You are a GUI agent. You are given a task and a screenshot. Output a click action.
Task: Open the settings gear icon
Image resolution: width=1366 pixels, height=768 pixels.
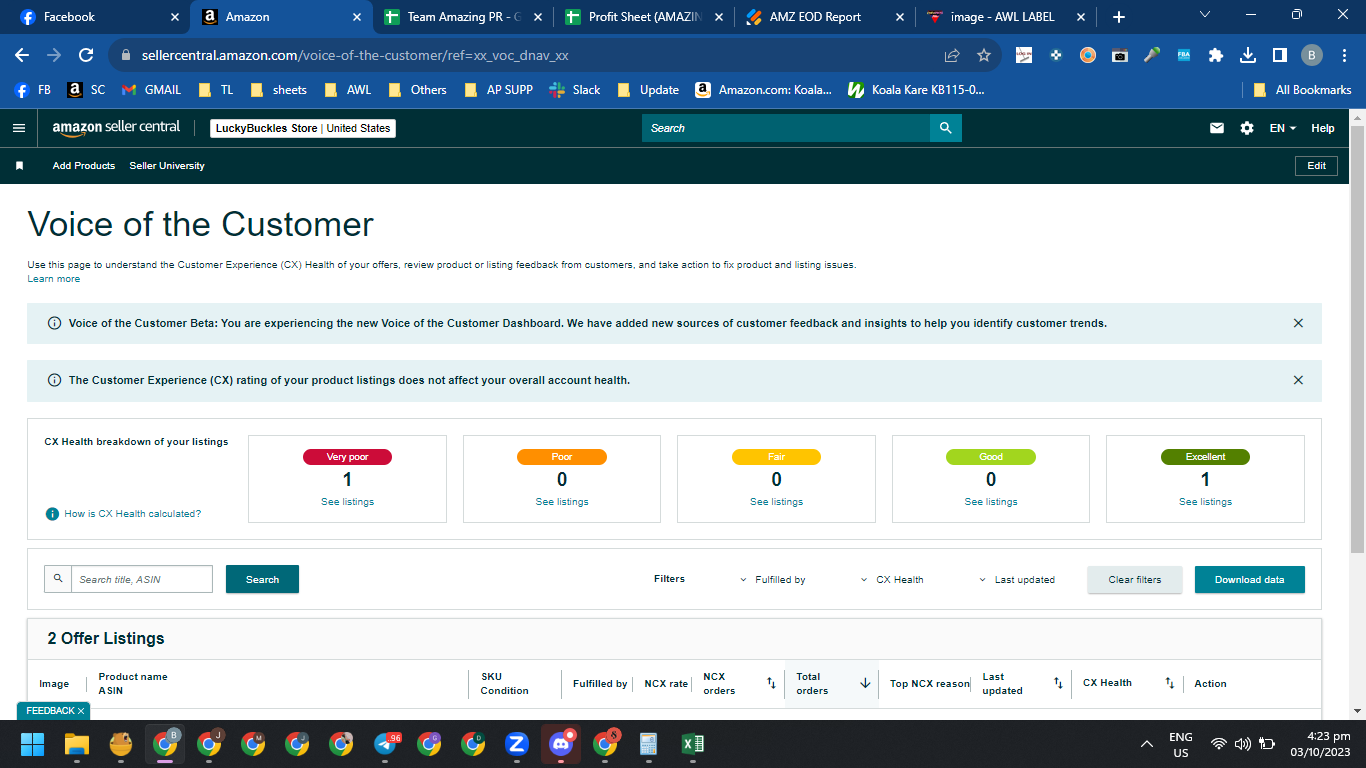[1246, 128]
